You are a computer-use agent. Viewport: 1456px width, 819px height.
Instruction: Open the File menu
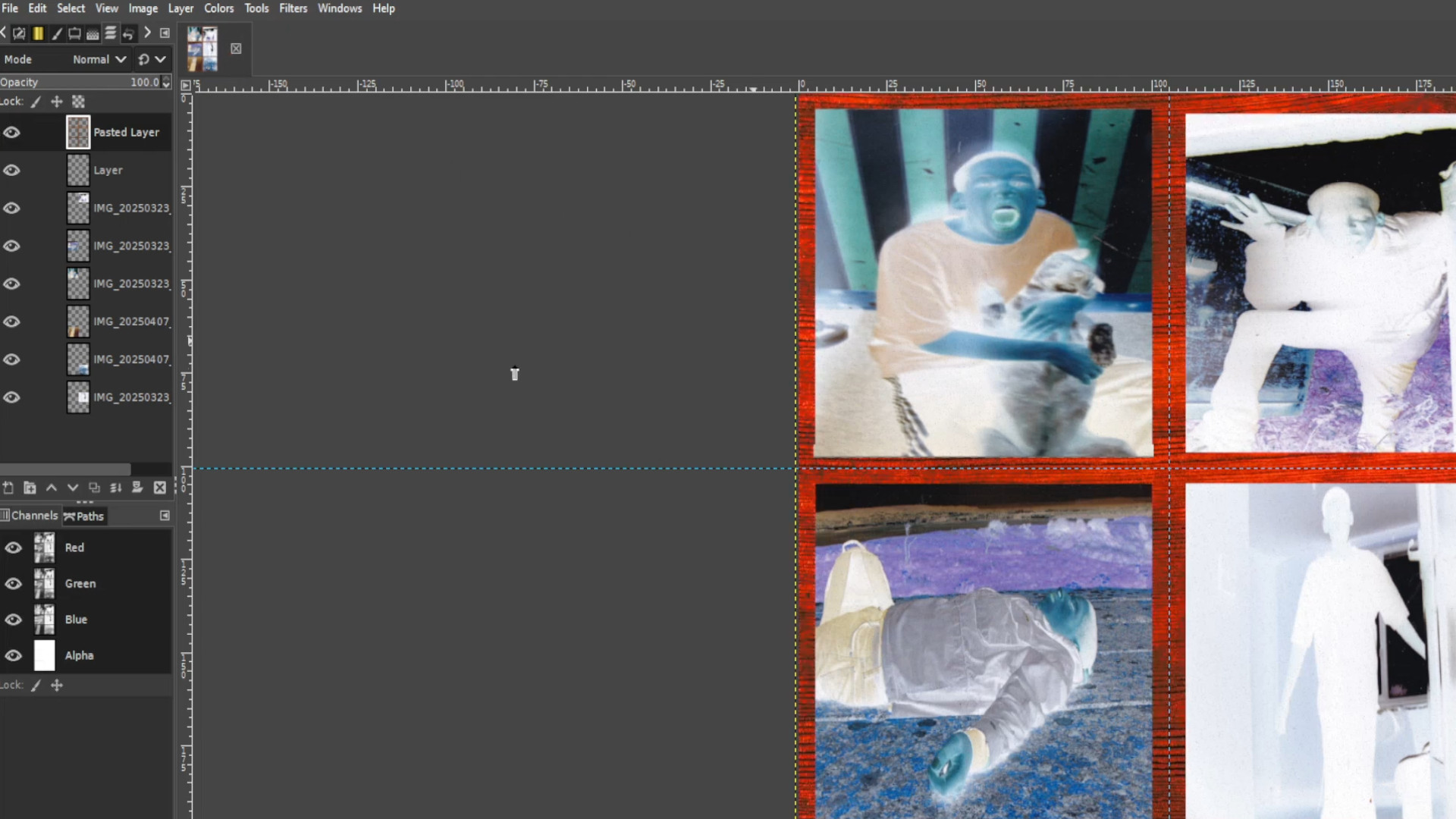pyautogui.click(x=10, y=8)
